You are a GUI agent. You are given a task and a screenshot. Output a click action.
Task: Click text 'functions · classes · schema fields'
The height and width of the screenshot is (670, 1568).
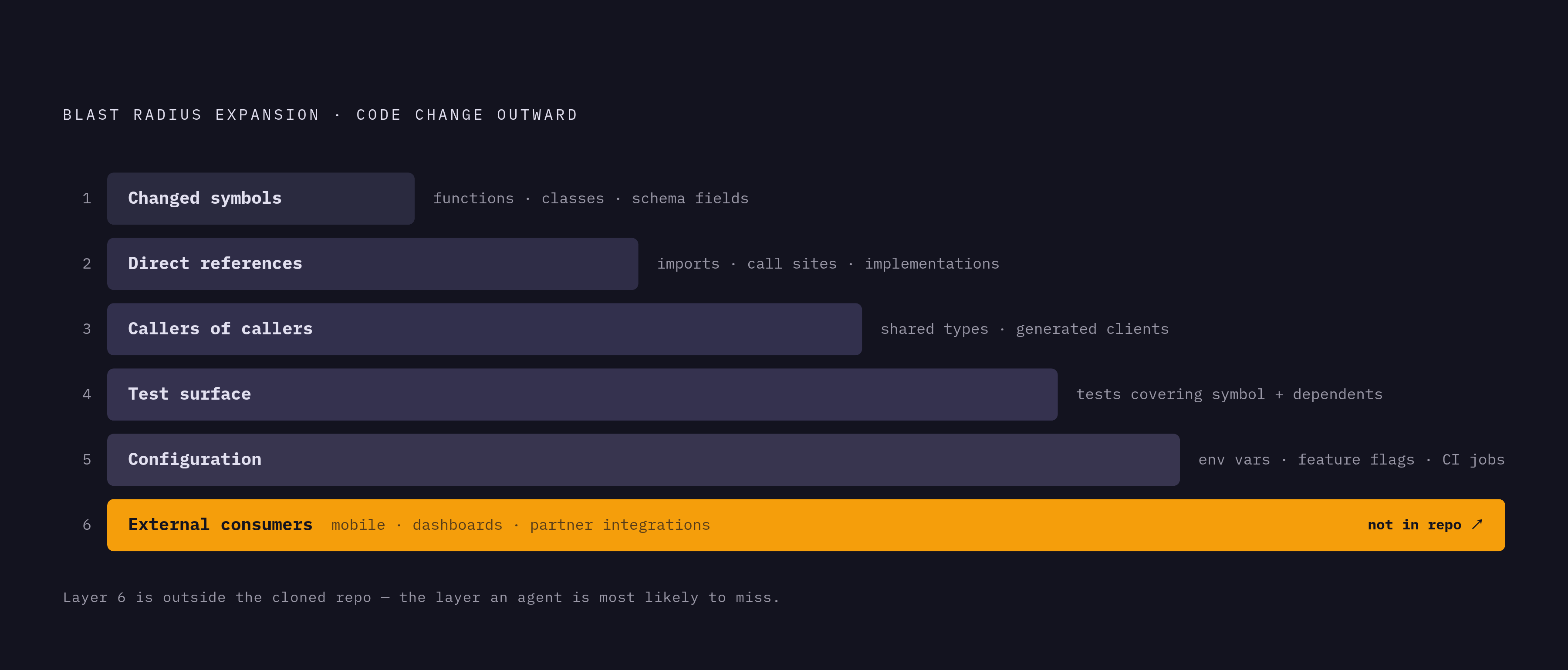pyautogui.click(x=591, y=199)
